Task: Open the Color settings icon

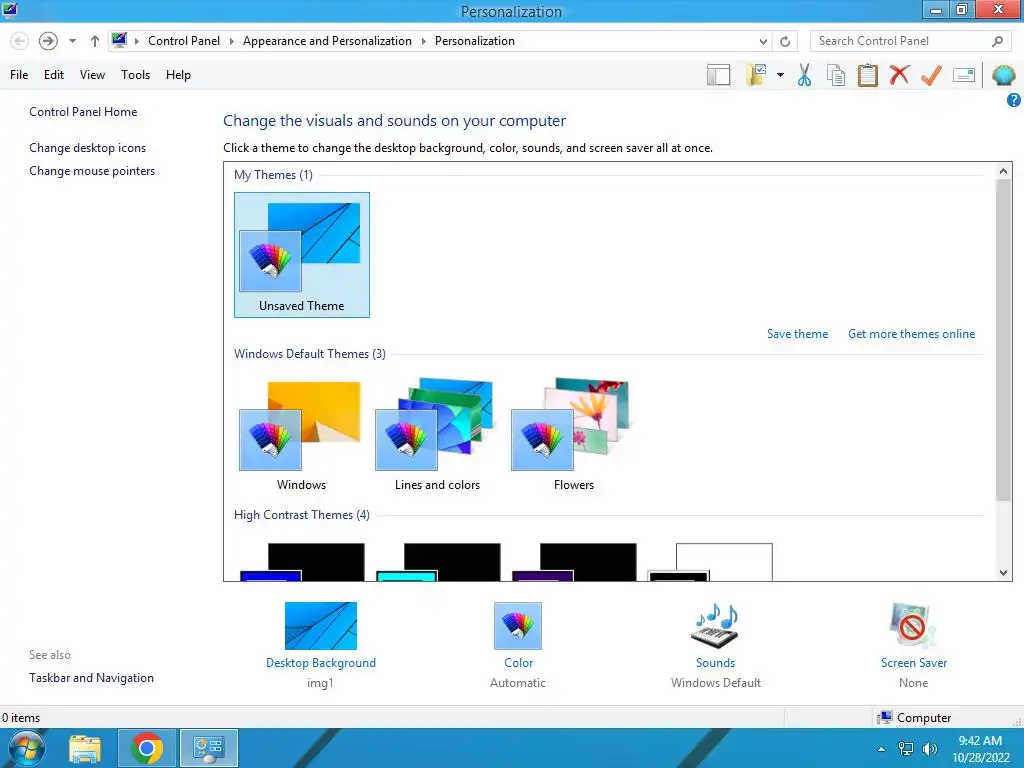Action: (x=518, y=626)
